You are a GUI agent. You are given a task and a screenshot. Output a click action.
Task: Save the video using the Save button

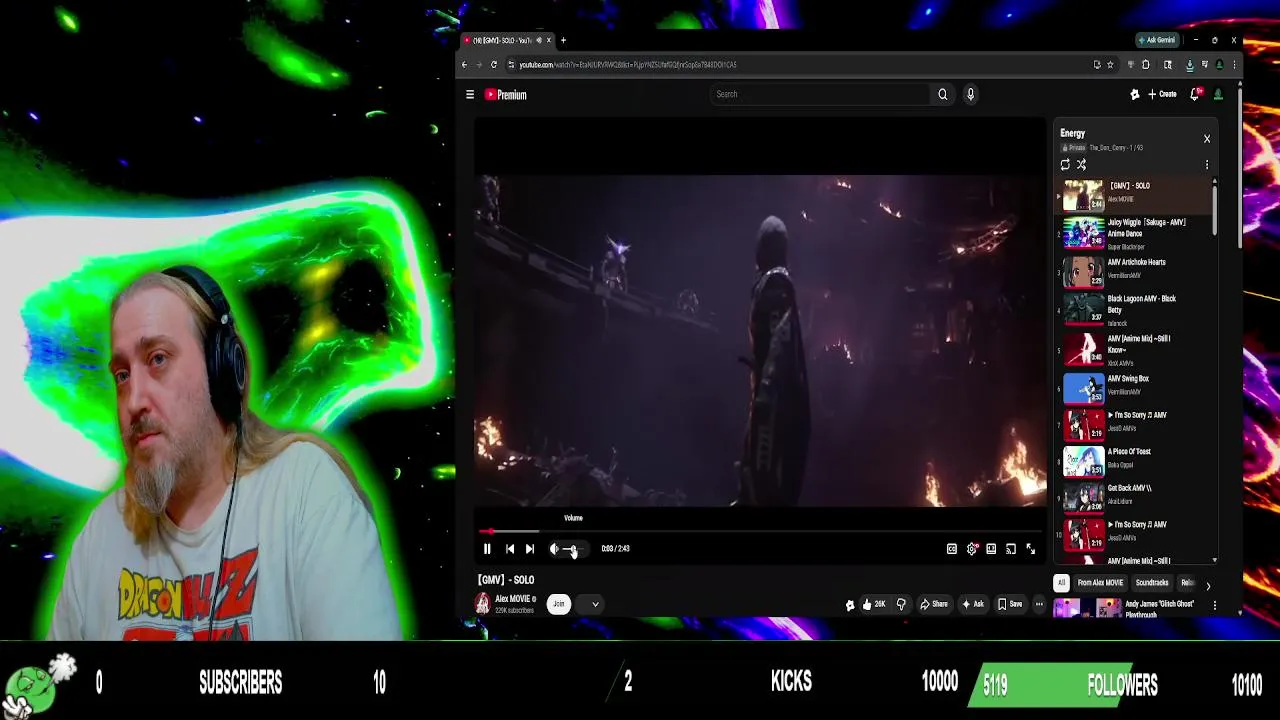pyautogui.click(x=1010, y=604)
